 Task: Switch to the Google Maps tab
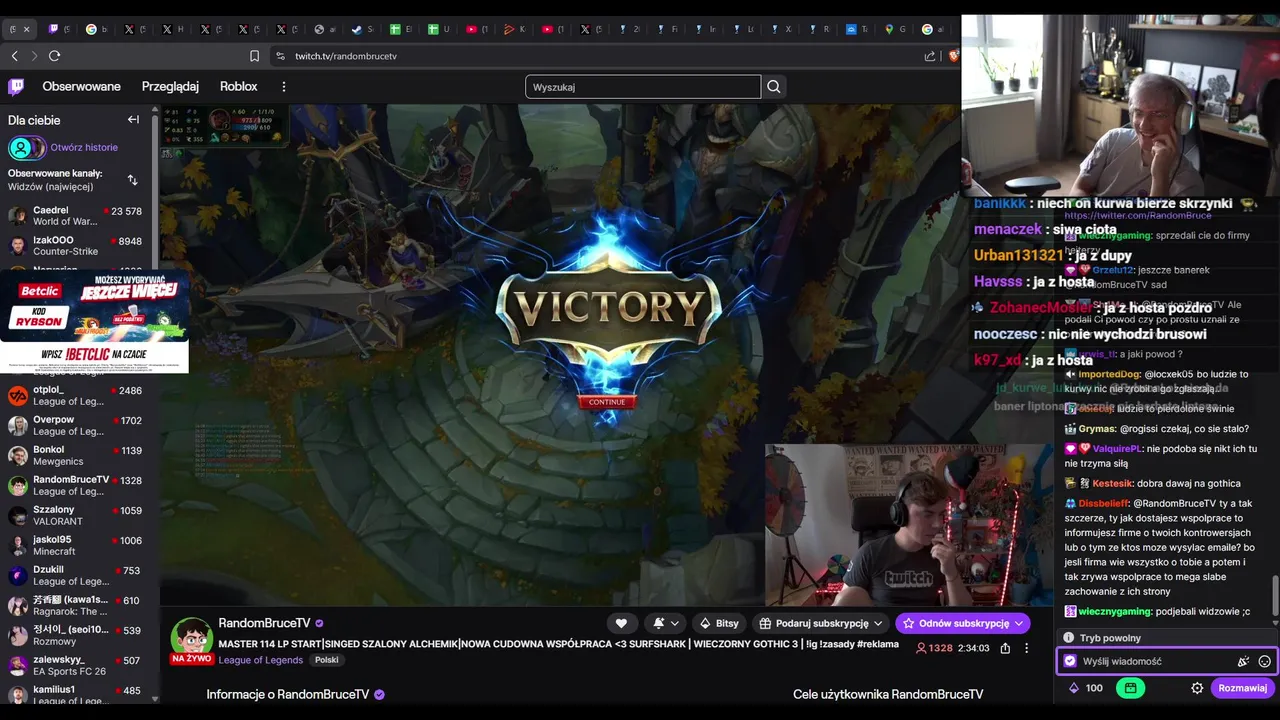point(892,29)
